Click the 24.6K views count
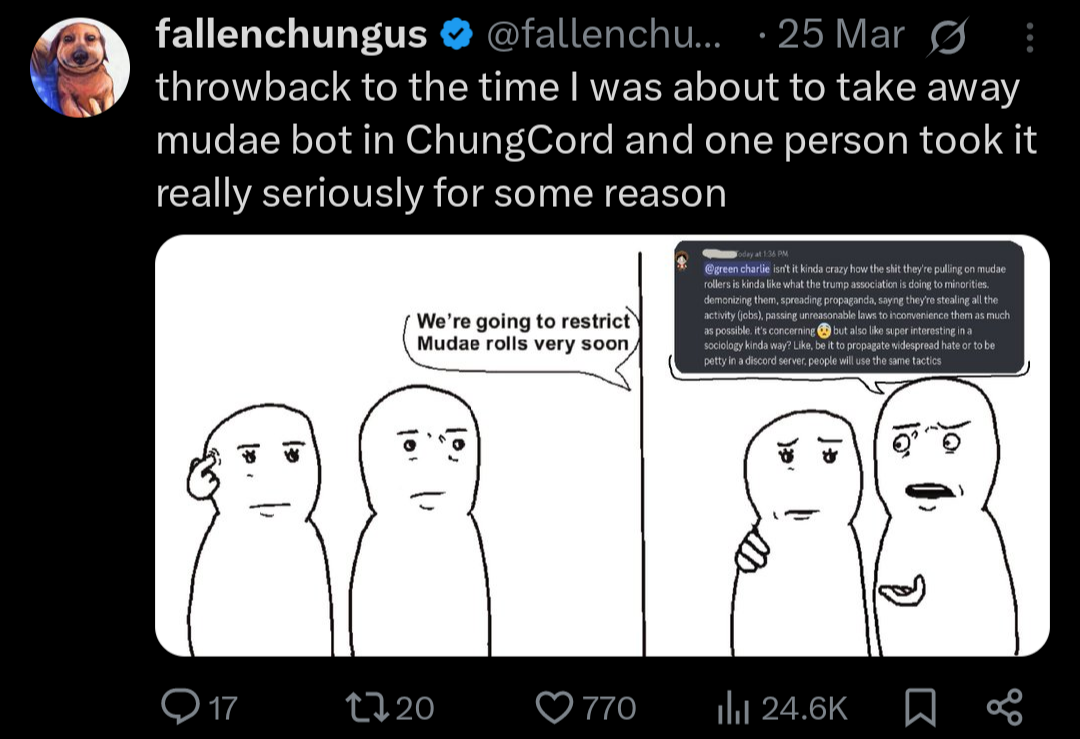This screenshot has height=739, width=1080. click(804, 709)
